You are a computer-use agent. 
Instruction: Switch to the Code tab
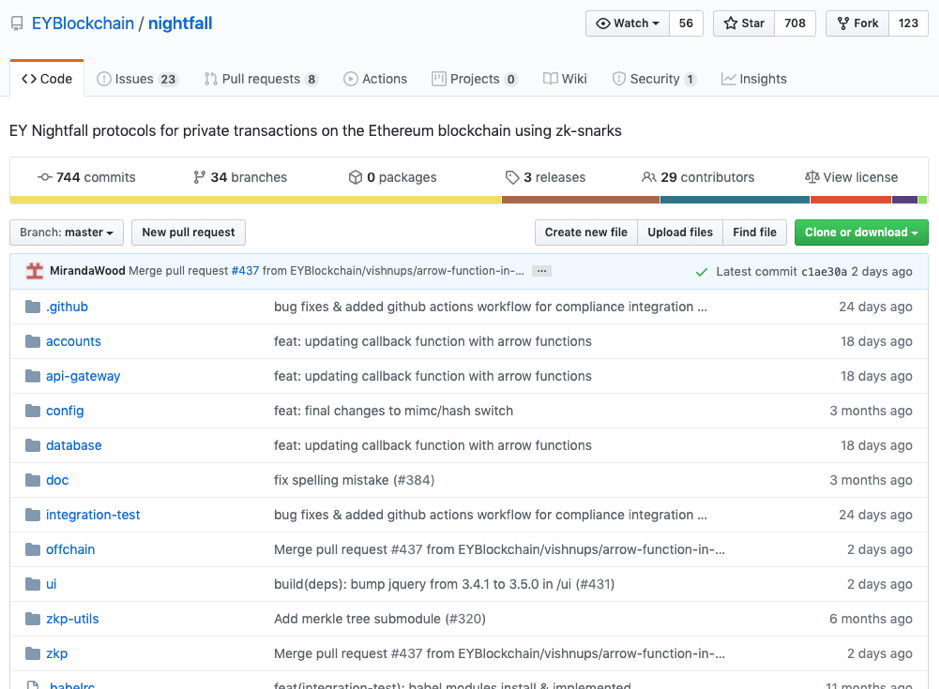coord(47,79)
